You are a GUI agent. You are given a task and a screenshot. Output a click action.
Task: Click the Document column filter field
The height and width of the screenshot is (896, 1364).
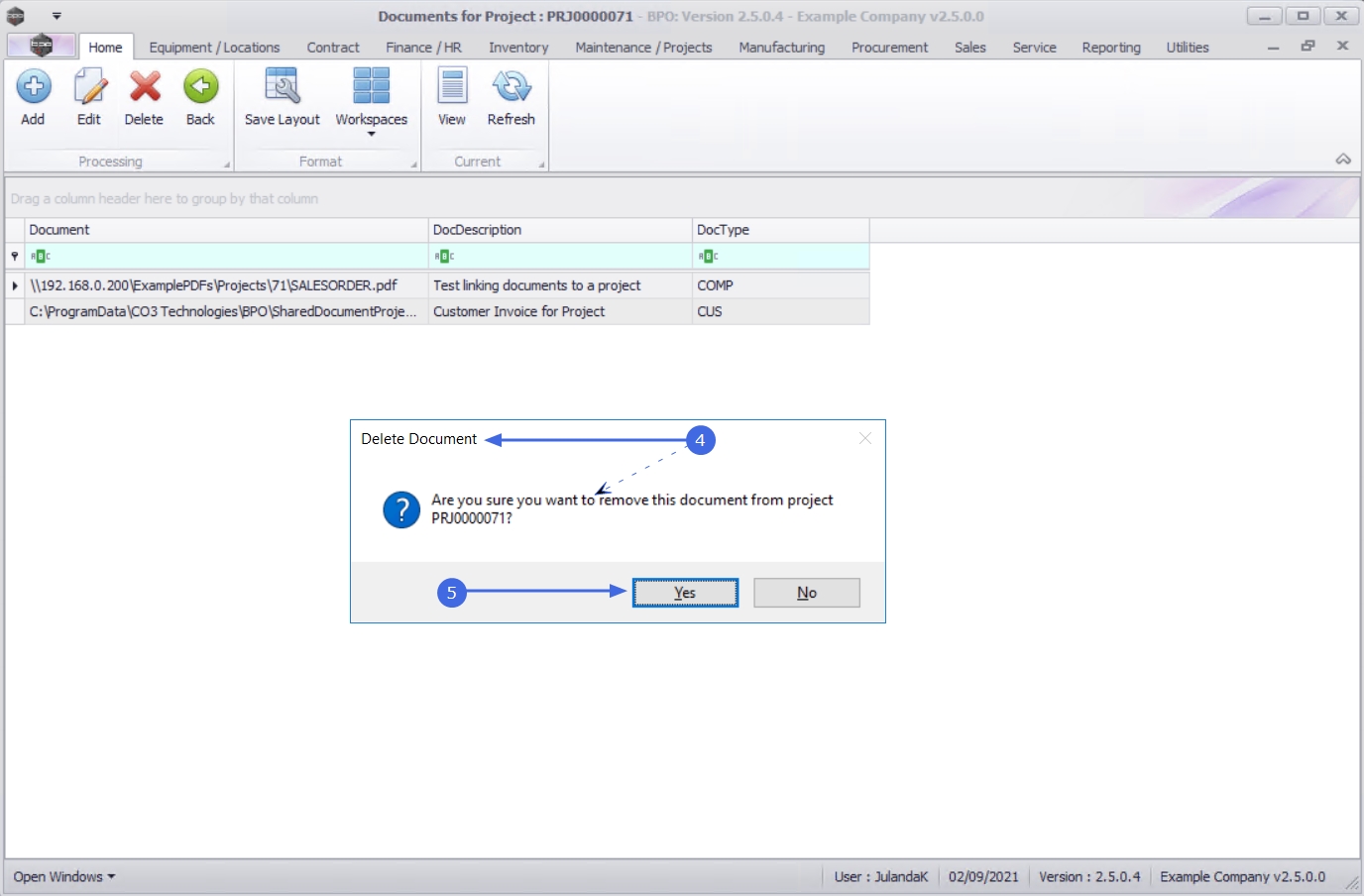pyautogui.click(x=226, y=256)
